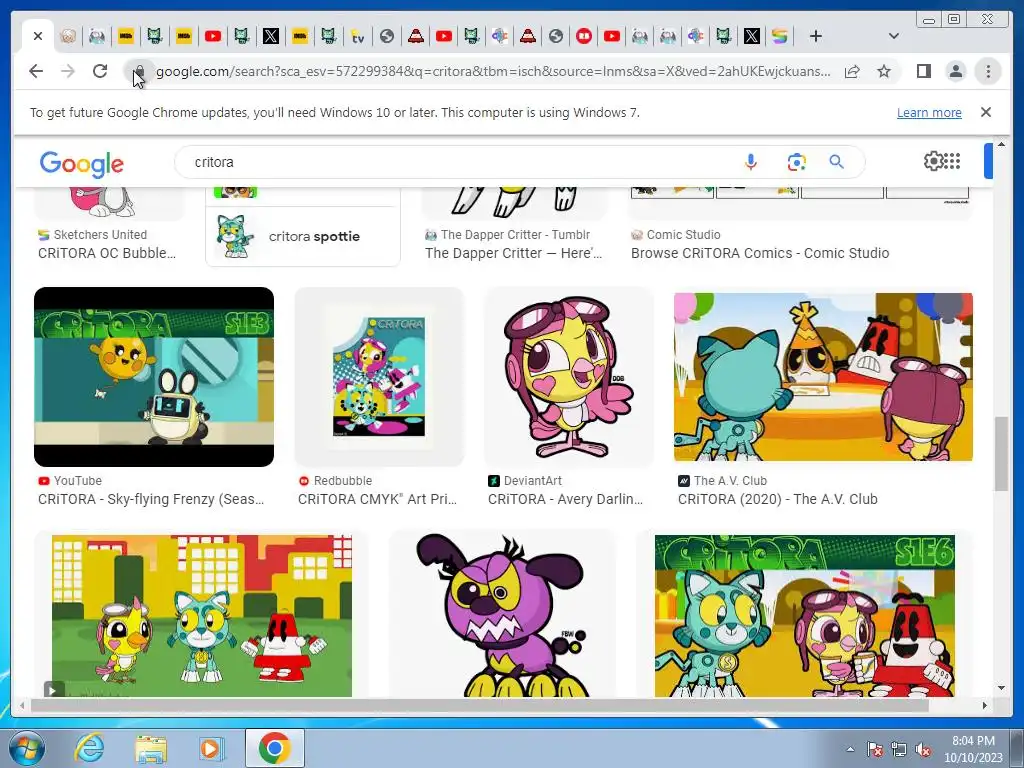Viewport: 1024px width, 768px height.
Task: Reload the current page
Action: [x=100, y=71]
